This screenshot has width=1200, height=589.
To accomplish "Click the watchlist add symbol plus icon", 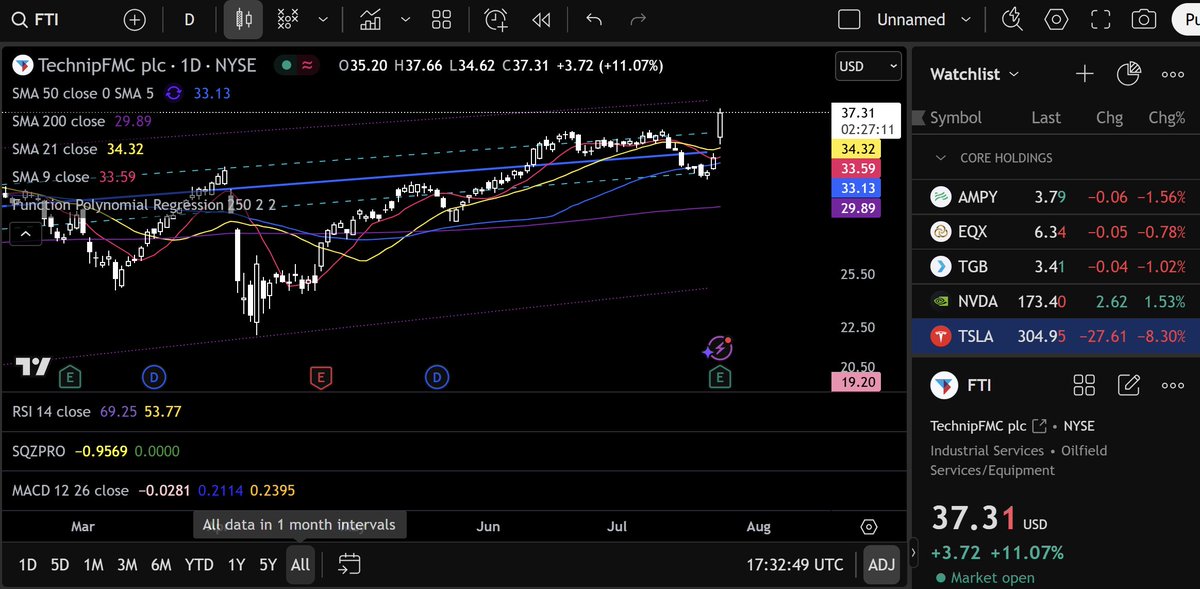I will tap(1084, 73).
